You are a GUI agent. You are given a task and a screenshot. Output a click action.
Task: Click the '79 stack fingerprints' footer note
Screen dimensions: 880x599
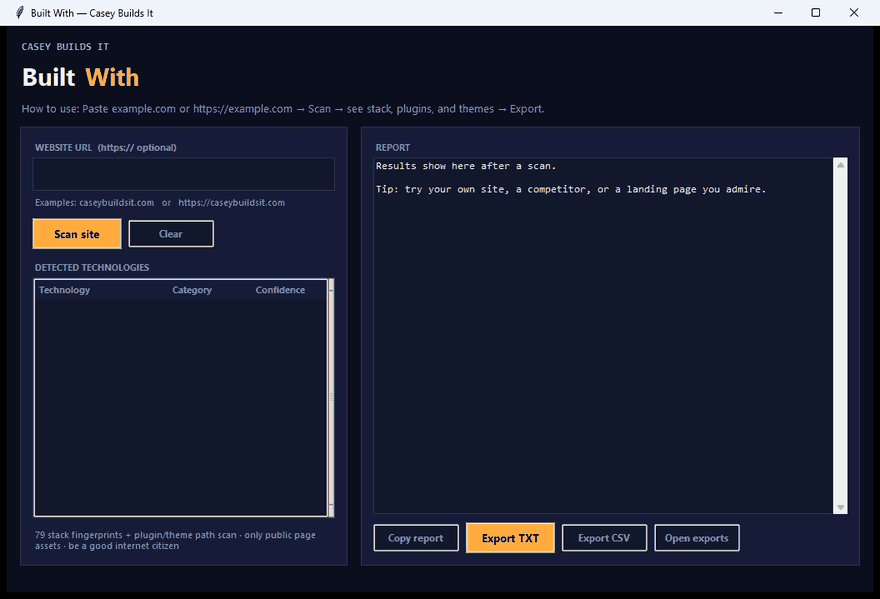175,540
